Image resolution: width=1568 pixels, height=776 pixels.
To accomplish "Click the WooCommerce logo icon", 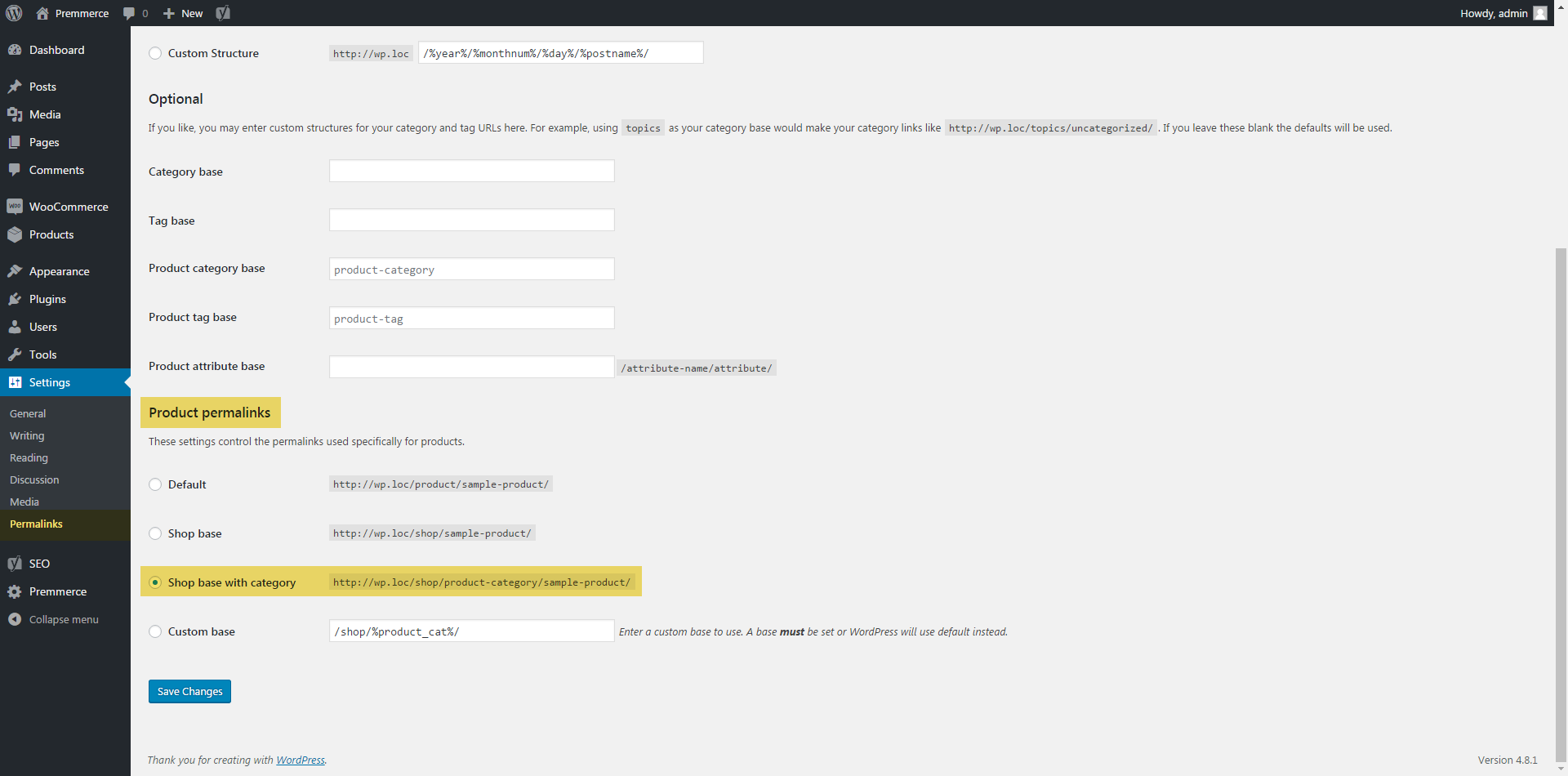I will [15, 207].
